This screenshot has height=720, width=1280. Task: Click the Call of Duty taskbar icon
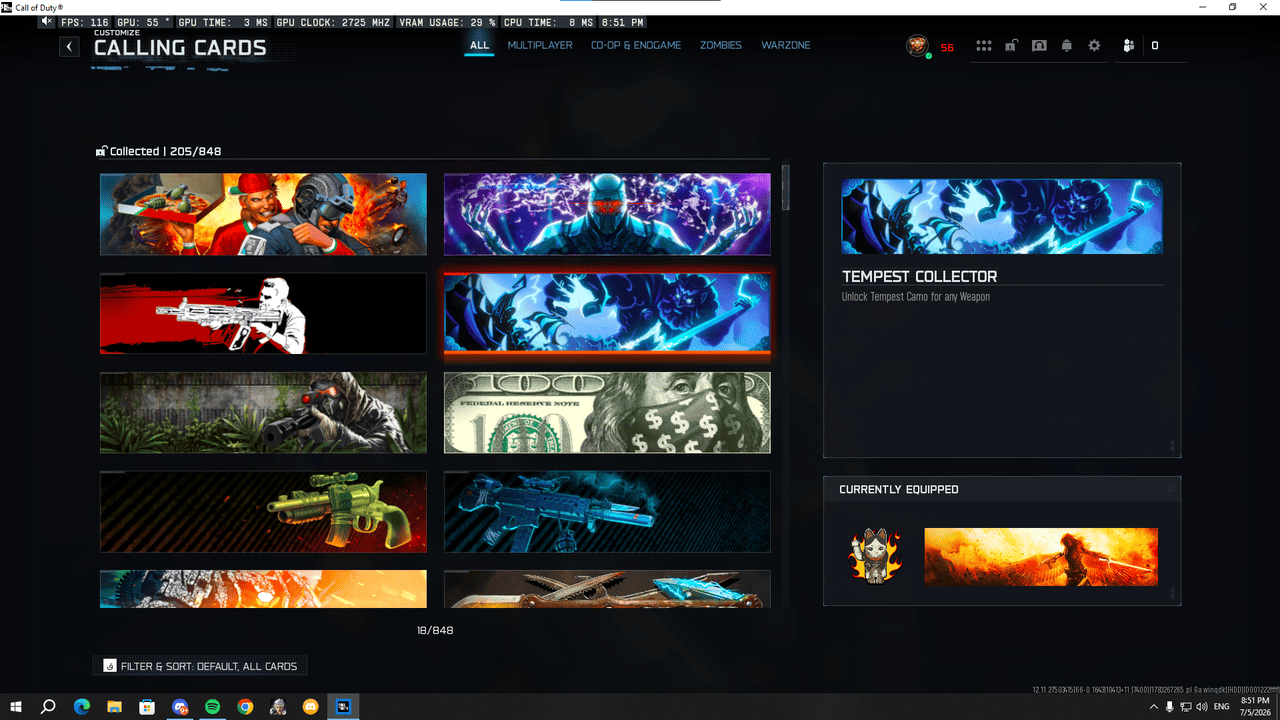343,707
